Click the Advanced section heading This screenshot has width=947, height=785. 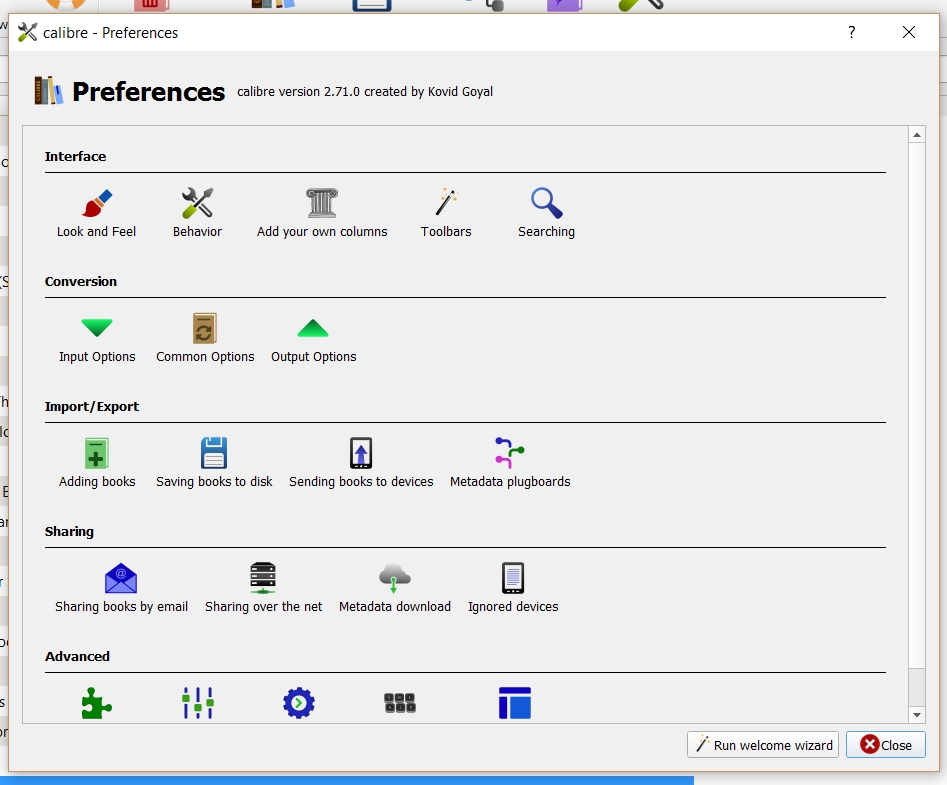77,656
